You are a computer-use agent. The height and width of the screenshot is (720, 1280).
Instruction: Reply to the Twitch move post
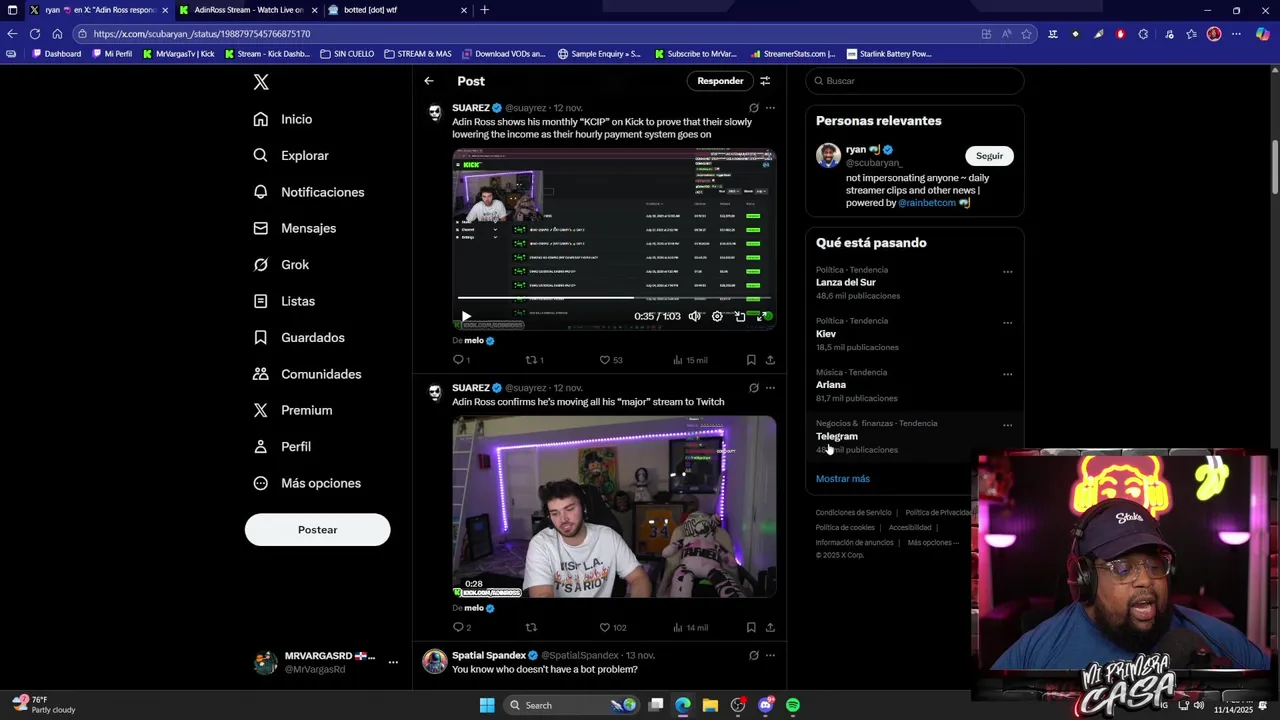462,628
